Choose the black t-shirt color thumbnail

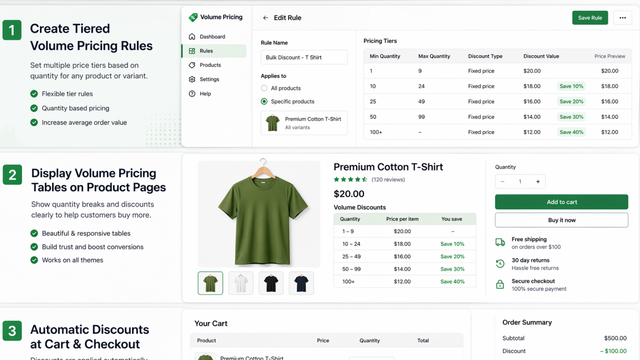pos(271,283)
